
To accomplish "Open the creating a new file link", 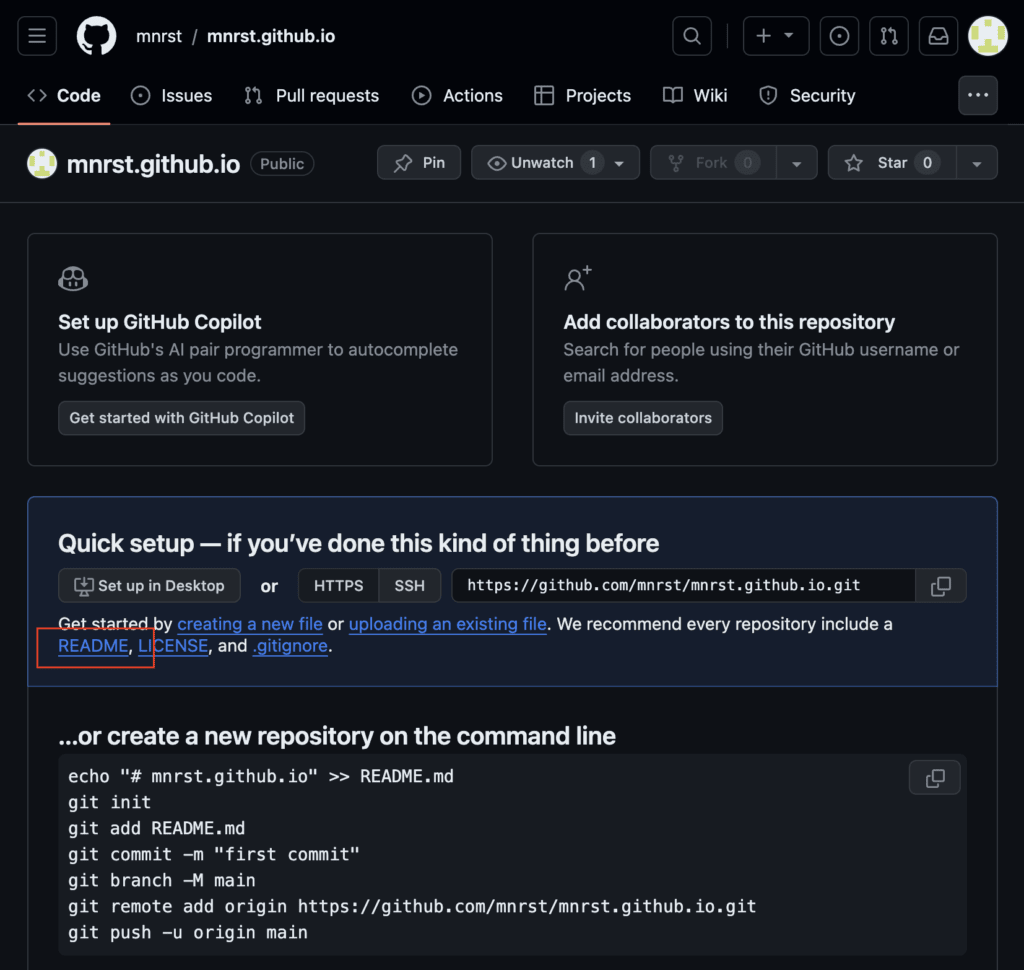I will point(250,624).
